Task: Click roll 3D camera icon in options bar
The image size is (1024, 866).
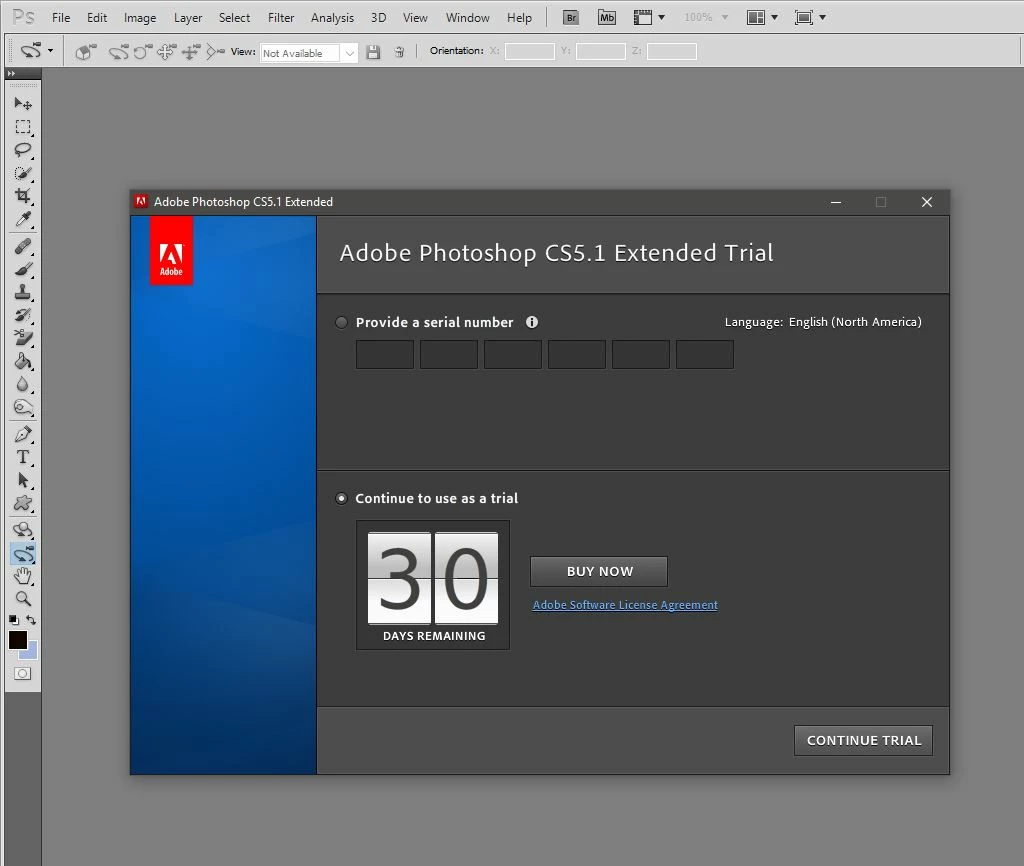Action: 142,52
